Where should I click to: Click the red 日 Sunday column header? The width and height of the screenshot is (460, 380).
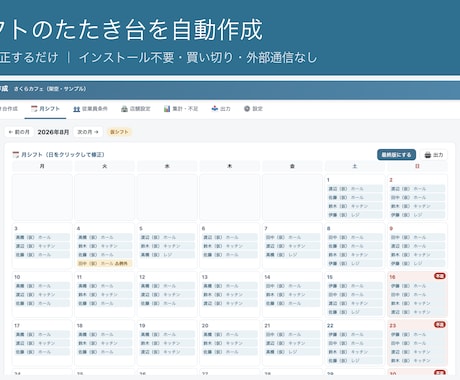tap(417, 166)
